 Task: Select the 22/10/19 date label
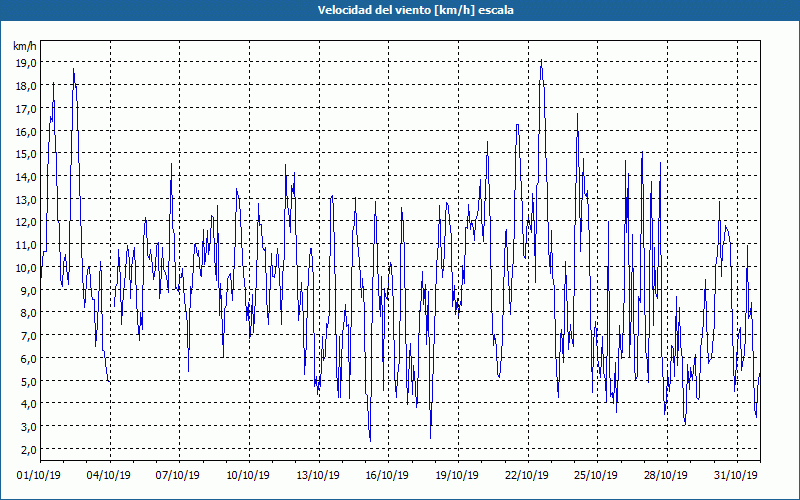[x=527, y=475]
